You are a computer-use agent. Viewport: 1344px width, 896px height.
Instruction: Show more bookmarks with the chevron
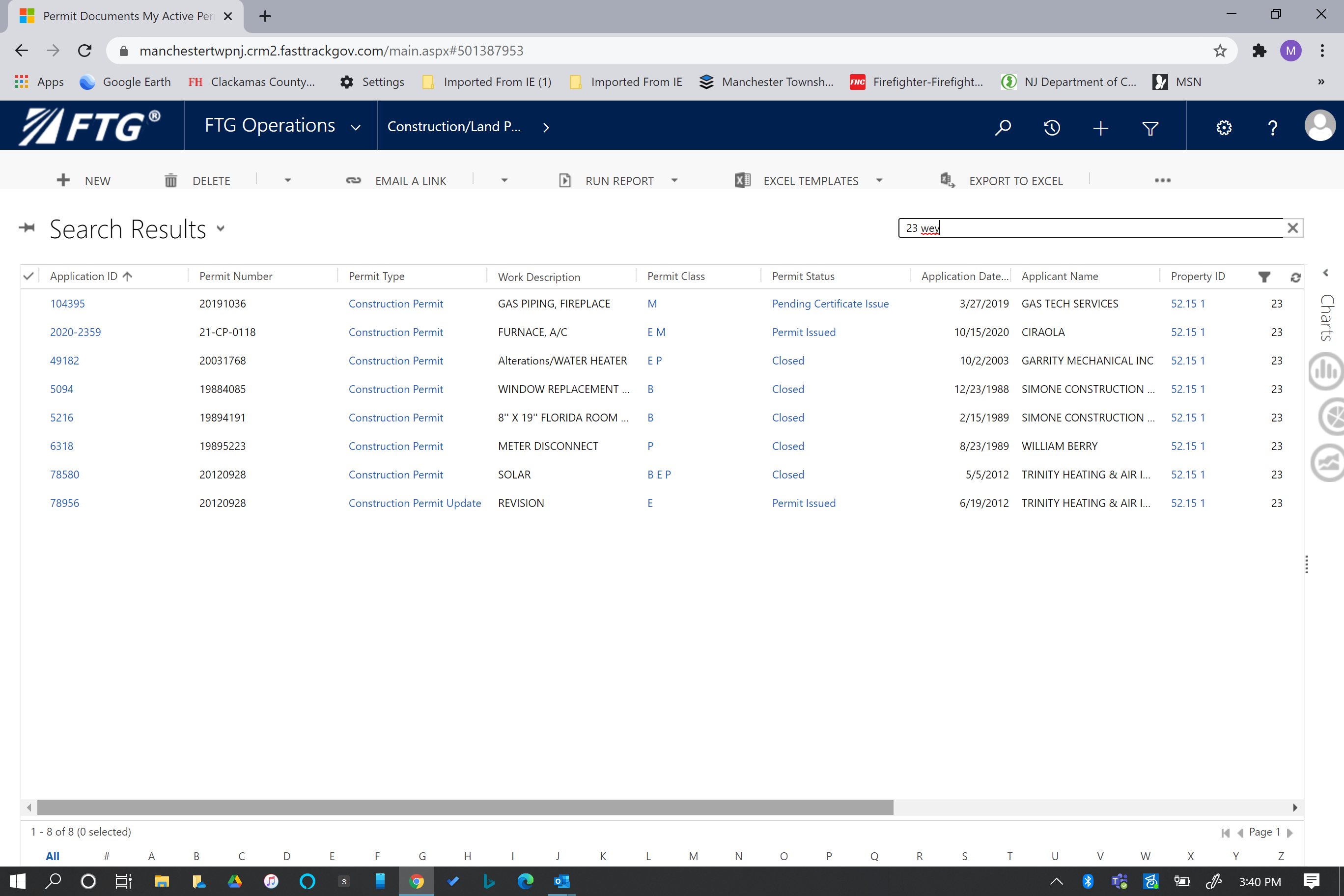tap(1320, 82)
